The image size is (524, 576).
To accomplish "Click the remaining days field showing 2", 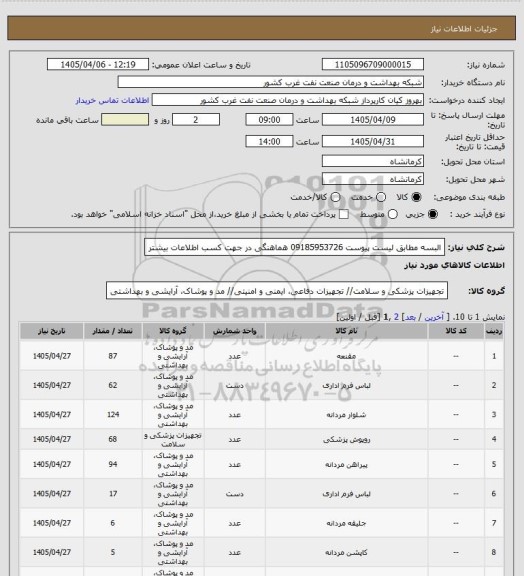I will pyautogui.click(x=196, y=120).
